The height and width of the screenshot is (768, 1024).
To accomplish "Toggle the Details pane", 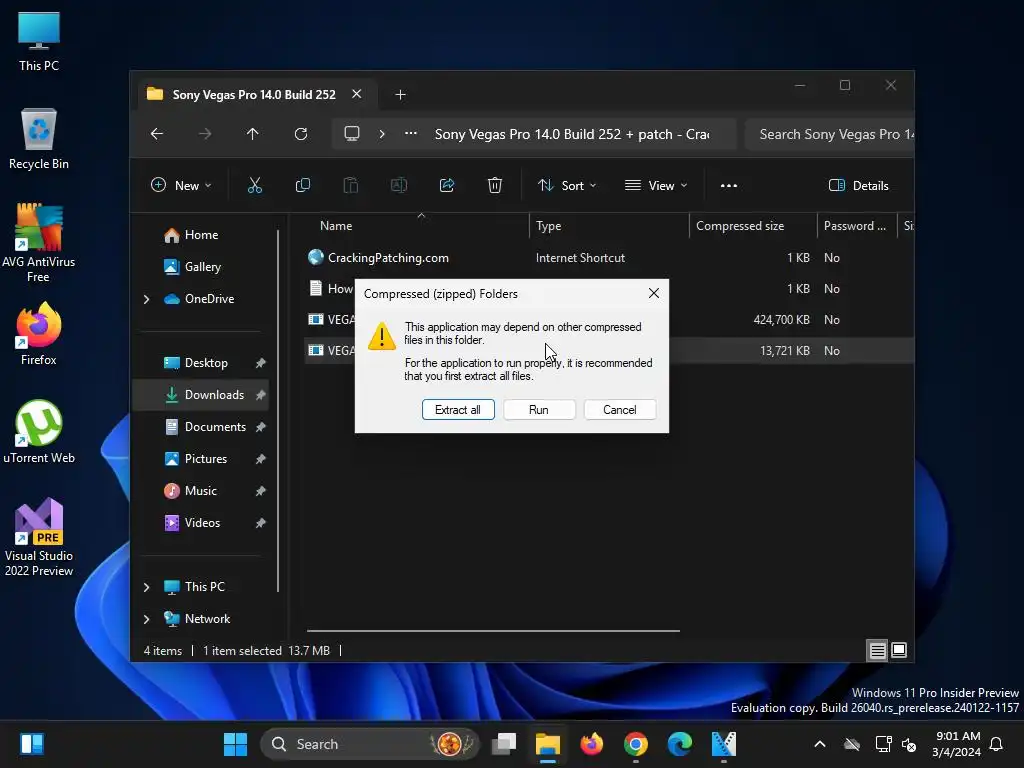I will tap(858, 185).
